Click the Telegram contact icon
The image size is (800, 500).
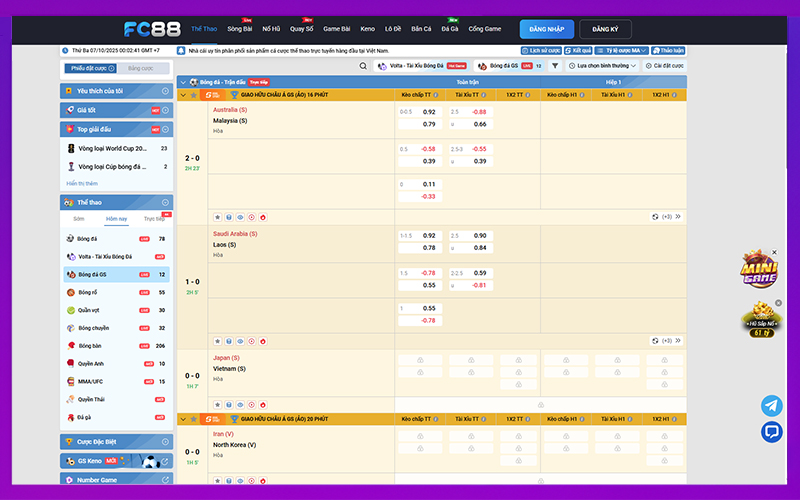(771, 405)
